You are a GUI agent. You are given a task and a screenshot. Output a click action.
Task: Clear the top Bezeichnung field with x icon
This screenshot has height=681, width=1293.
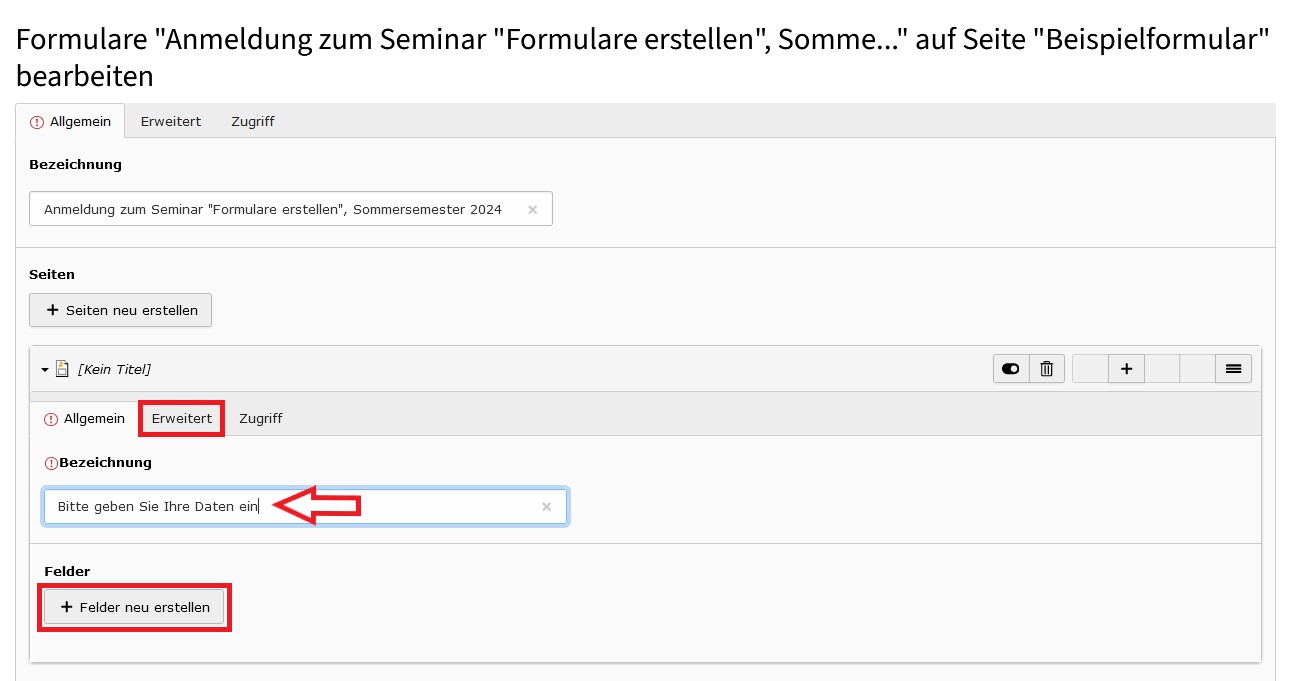(x=532, y=209)
